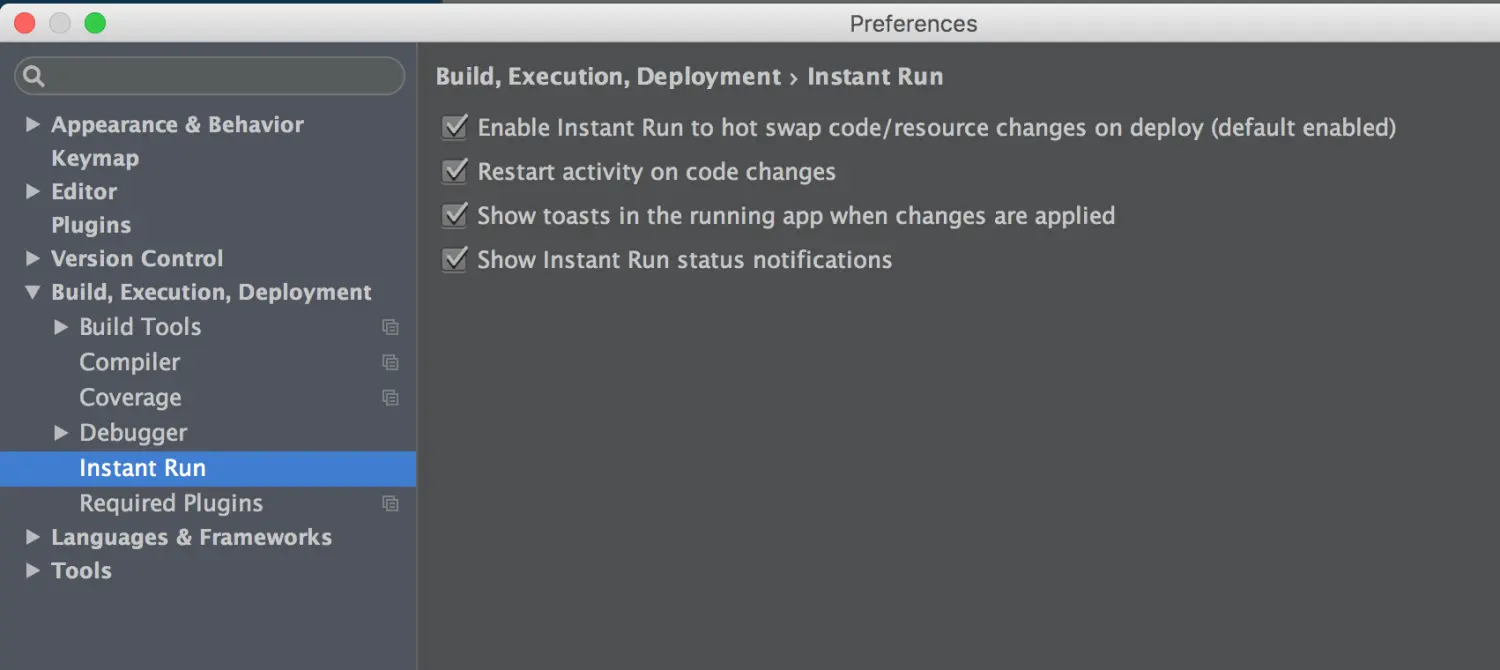
Task: Select Editor label in sidebar
Action: pos(84,191)
